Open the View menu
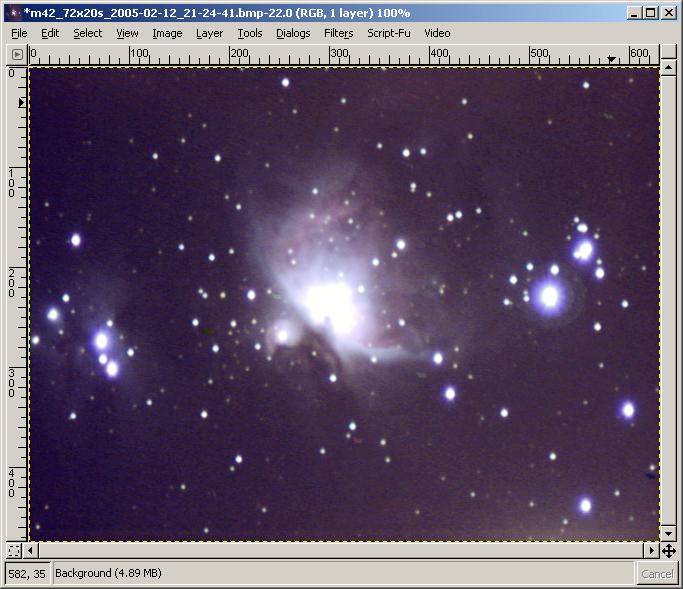This screenshot has width=683, height=589. (127, 33)
